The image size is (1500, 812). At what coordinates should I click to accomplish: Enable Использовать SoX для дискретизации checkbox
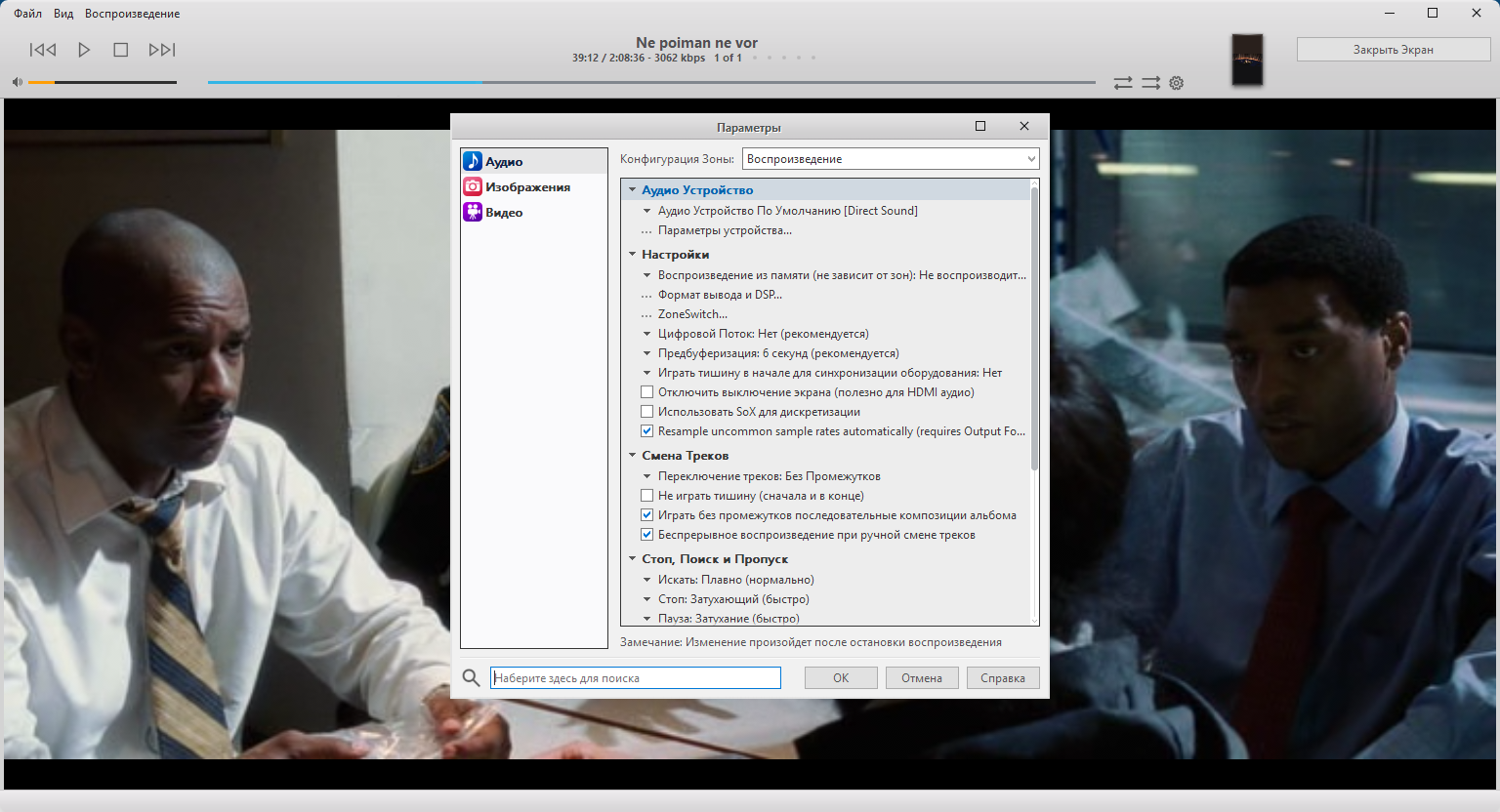646,412
